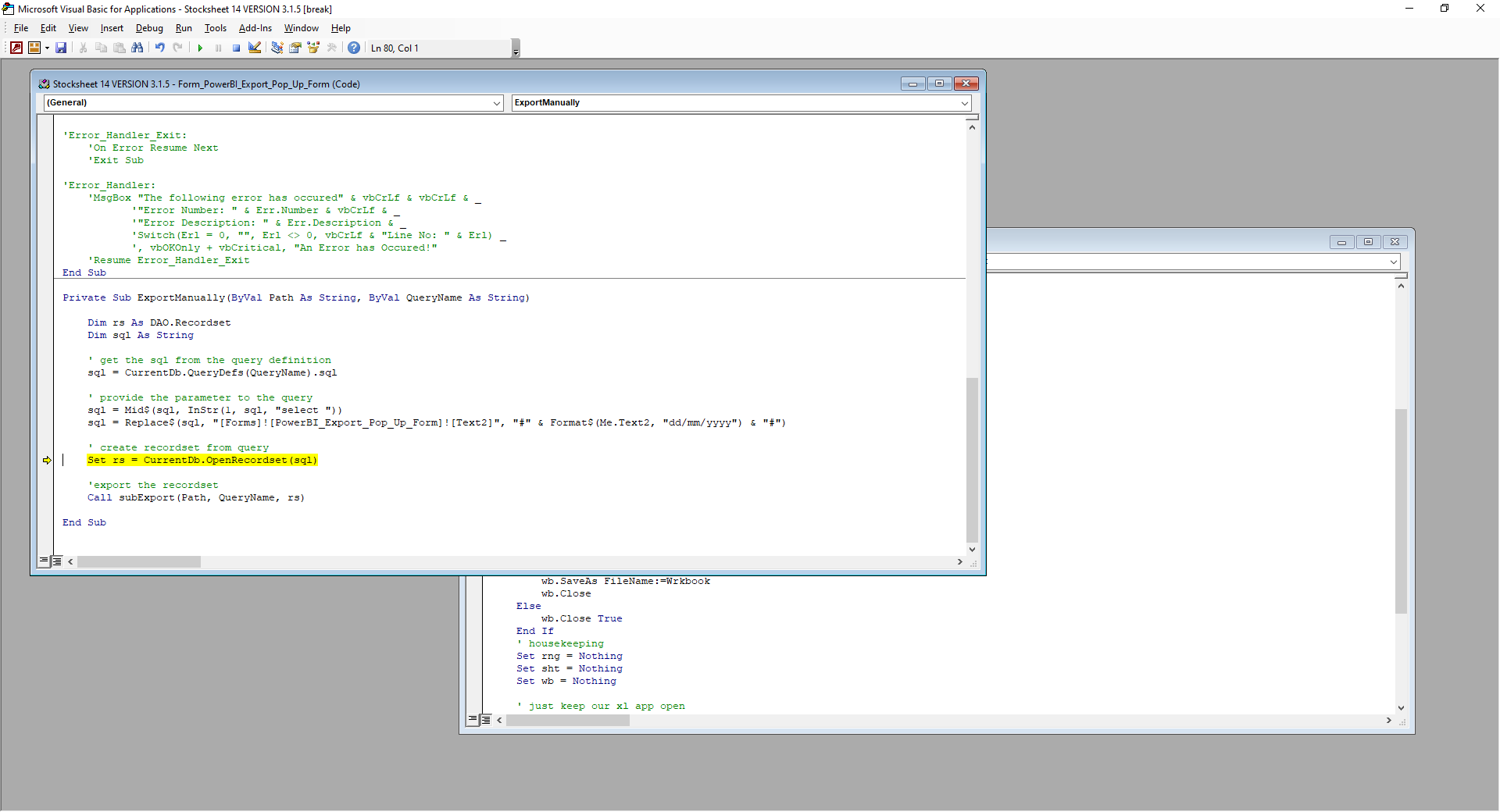The image size is (1500, 812).
Task: Open the Run menu
Action: click(184, 28)
